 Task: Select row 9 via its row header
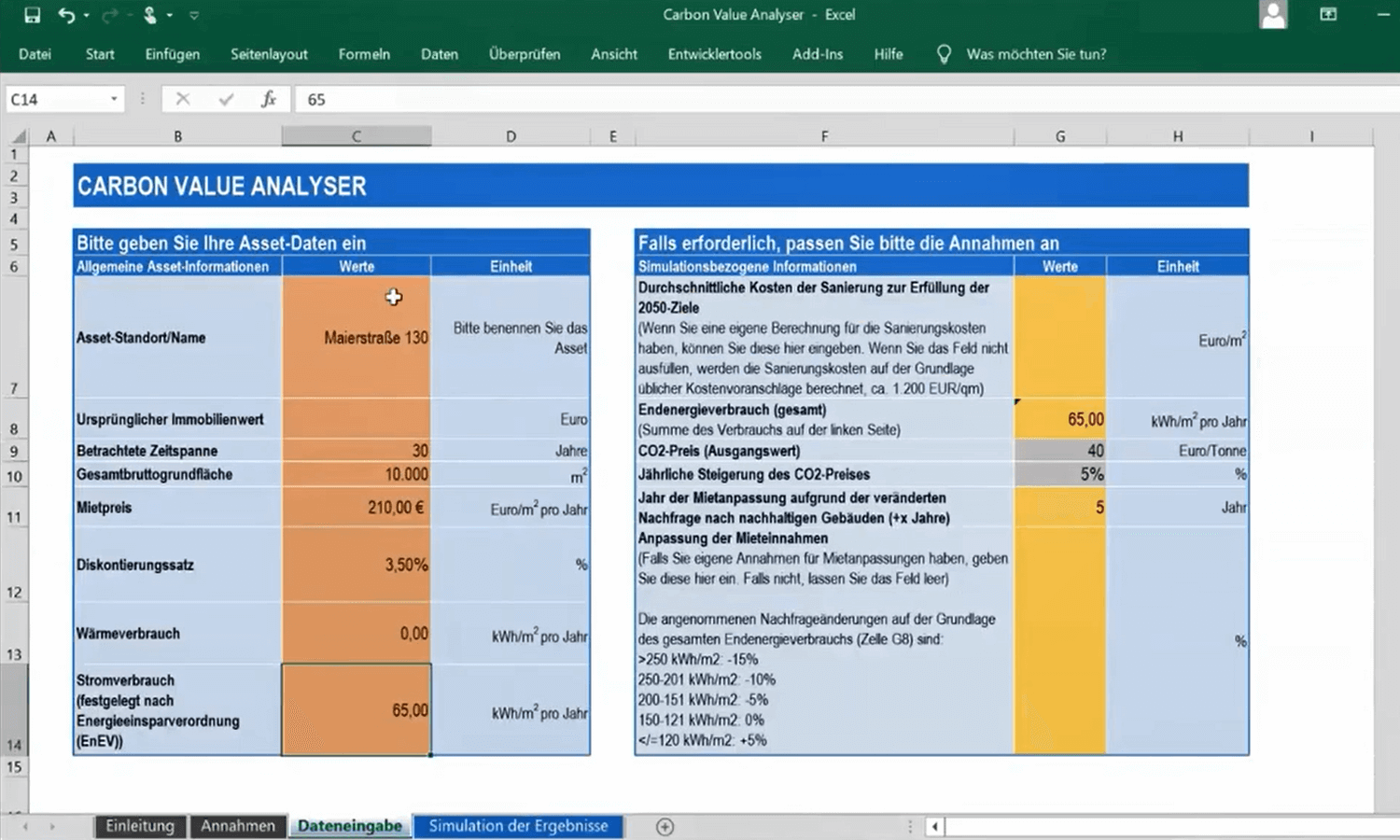tap(14, 452)
